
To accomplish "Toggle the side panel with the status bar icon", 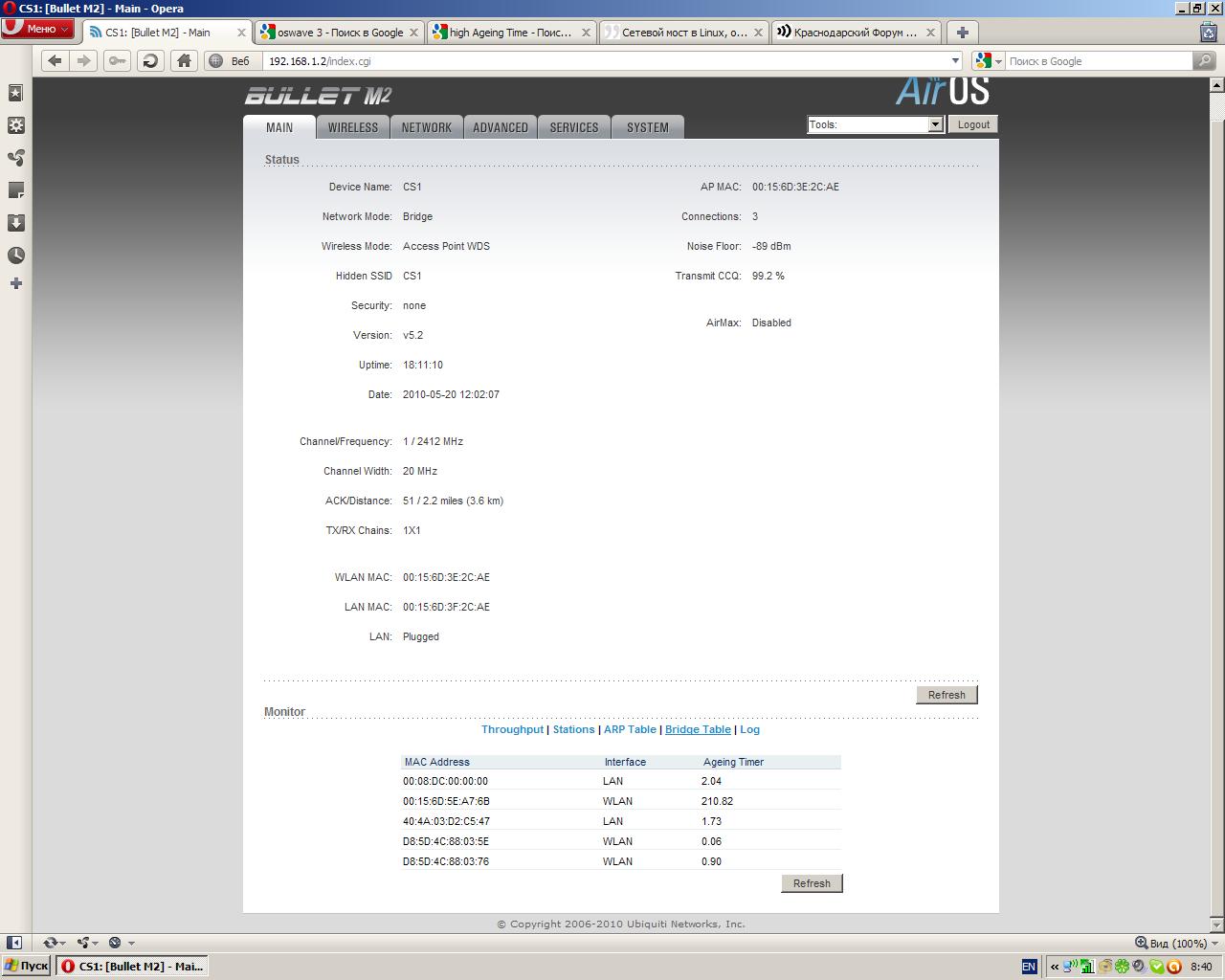I will click(x=14, y=943).
